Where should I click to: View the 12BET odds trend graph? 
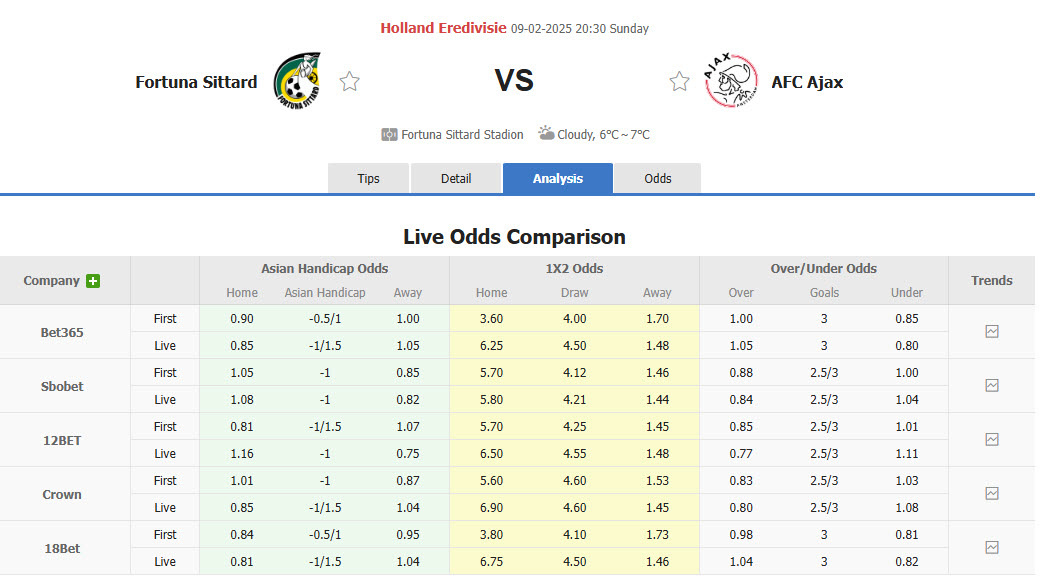991,439
